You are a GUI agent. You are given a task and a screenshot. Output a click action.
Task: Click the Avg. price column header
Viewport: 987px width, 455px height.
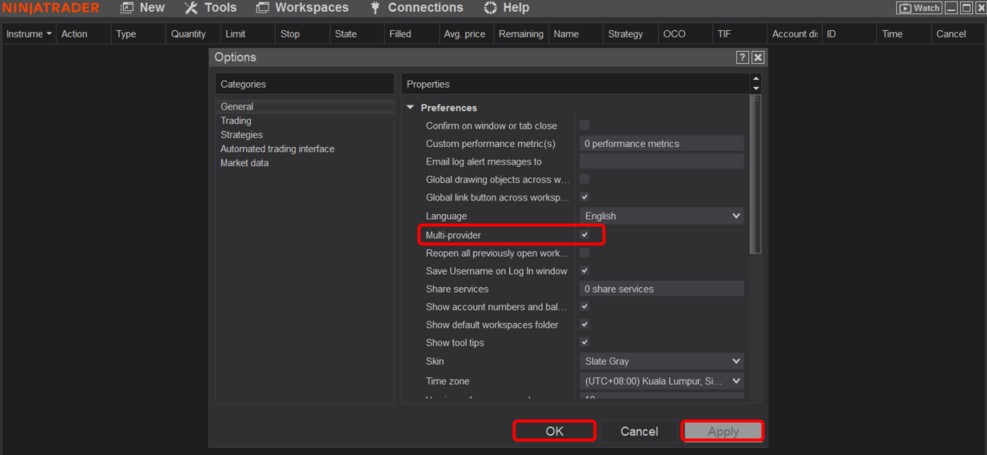point(465,34)
